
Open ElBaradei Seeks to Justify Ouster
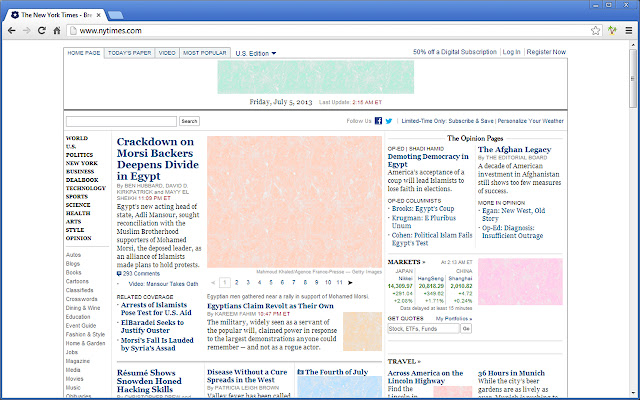pos(152,327)
